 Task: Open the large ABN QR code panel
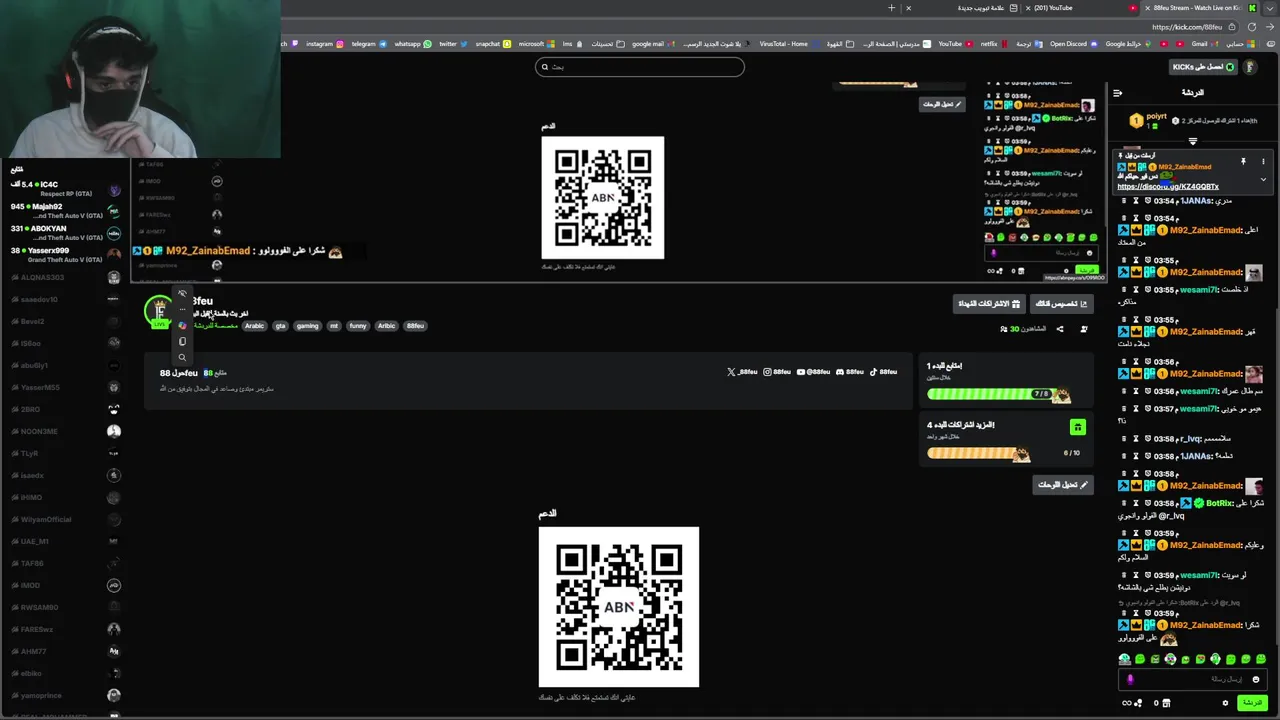[619, 607]
